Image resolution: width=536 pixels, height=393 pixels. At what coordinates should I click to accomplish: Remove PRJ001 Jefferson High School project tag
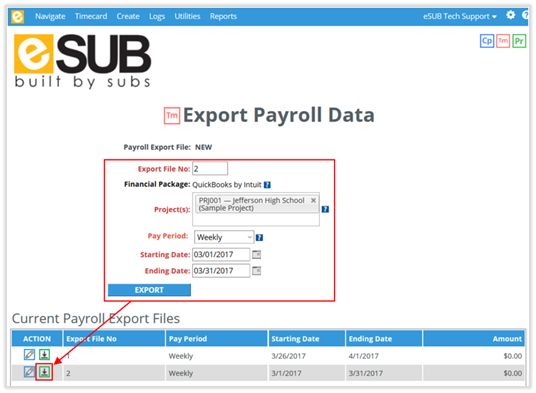313,200
